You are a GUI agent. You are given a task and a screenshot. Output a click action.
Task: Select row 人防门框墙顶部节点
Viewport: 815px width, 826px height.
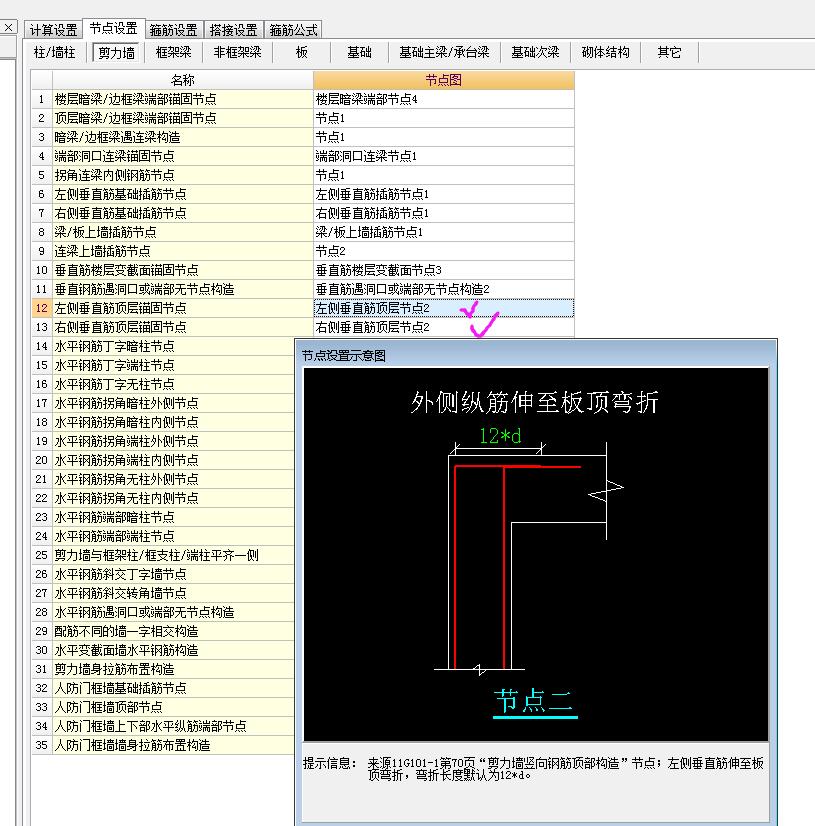(173, 707)
